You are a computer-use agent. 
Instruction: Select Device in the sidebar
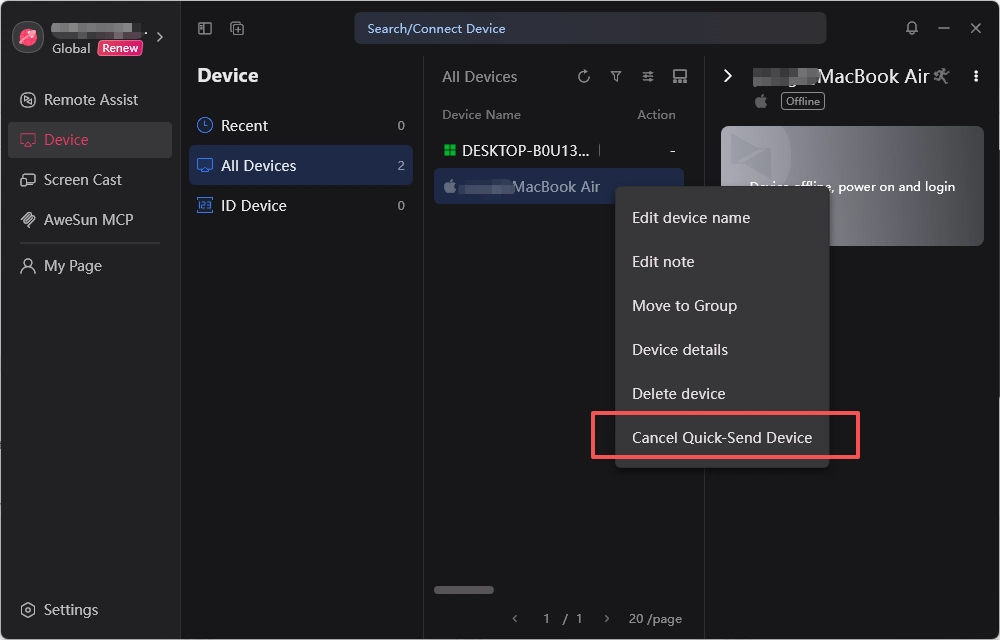(90, 140)
